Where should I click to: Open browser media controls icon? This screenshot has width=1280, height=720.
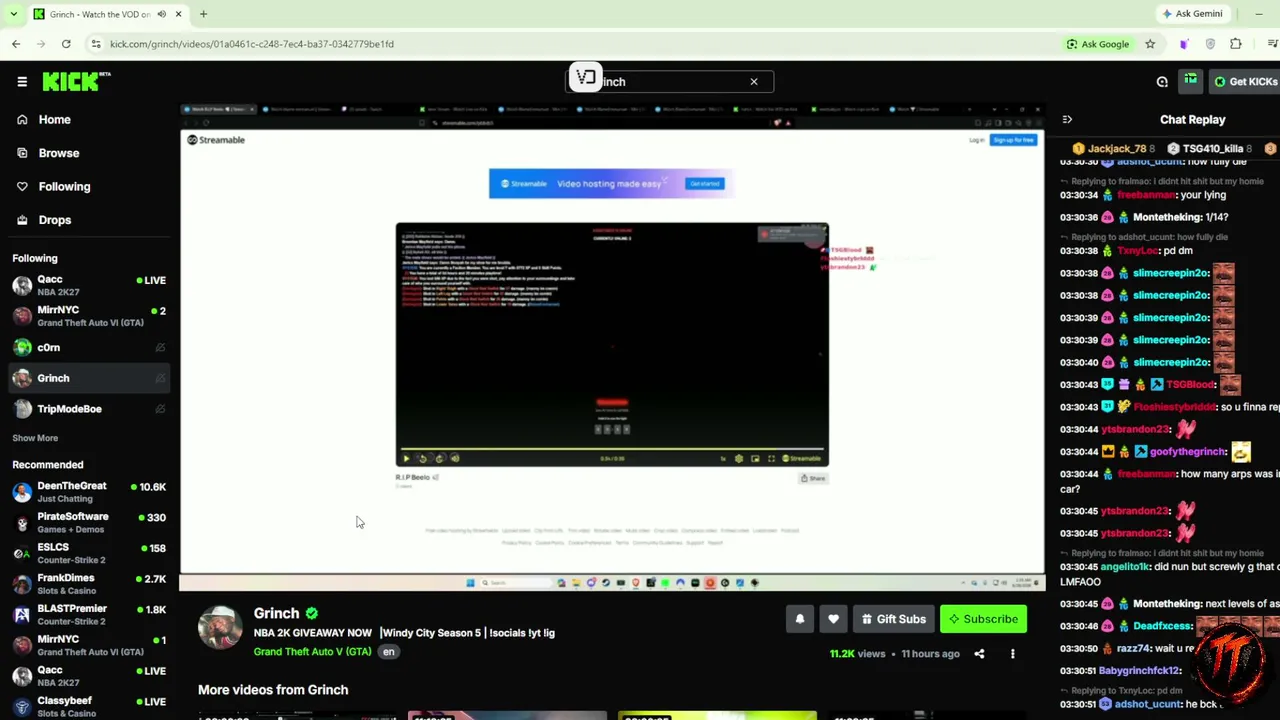(1273, 44)
